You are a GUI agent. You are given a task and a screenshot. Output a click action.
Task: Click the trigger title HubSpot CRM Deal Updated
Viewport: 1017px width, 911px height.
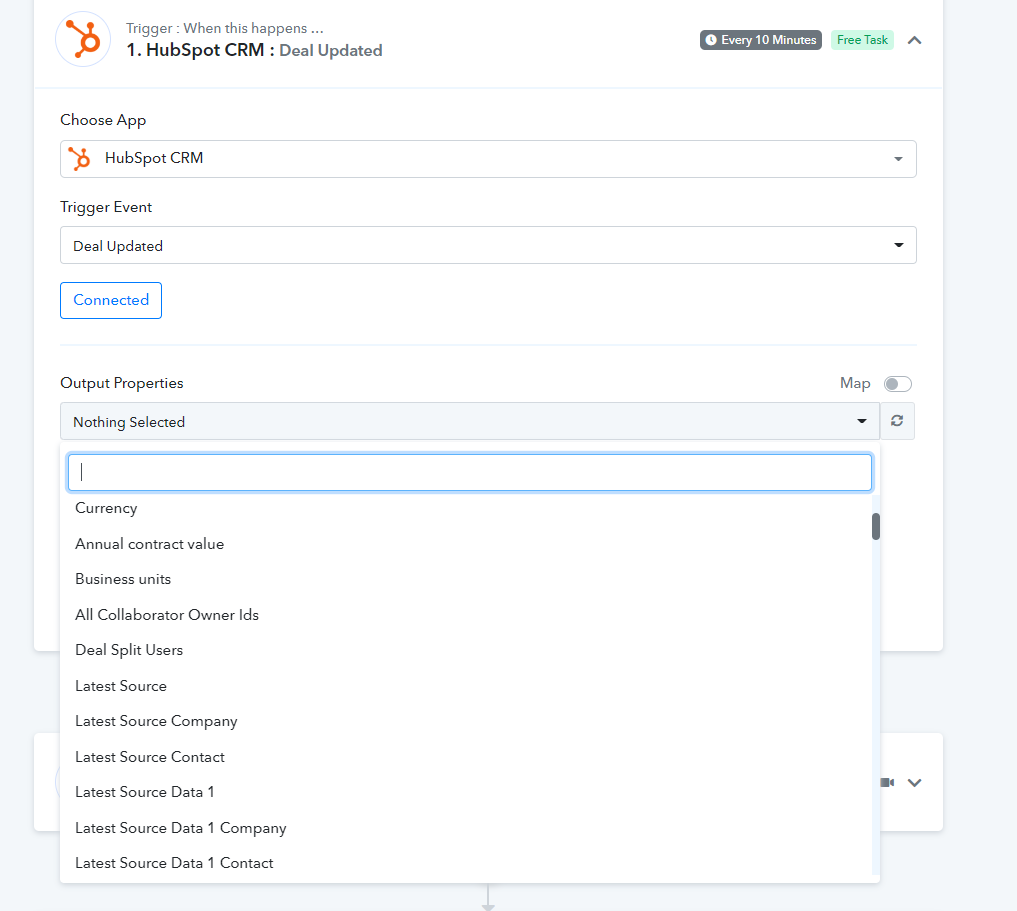[254, 51]
